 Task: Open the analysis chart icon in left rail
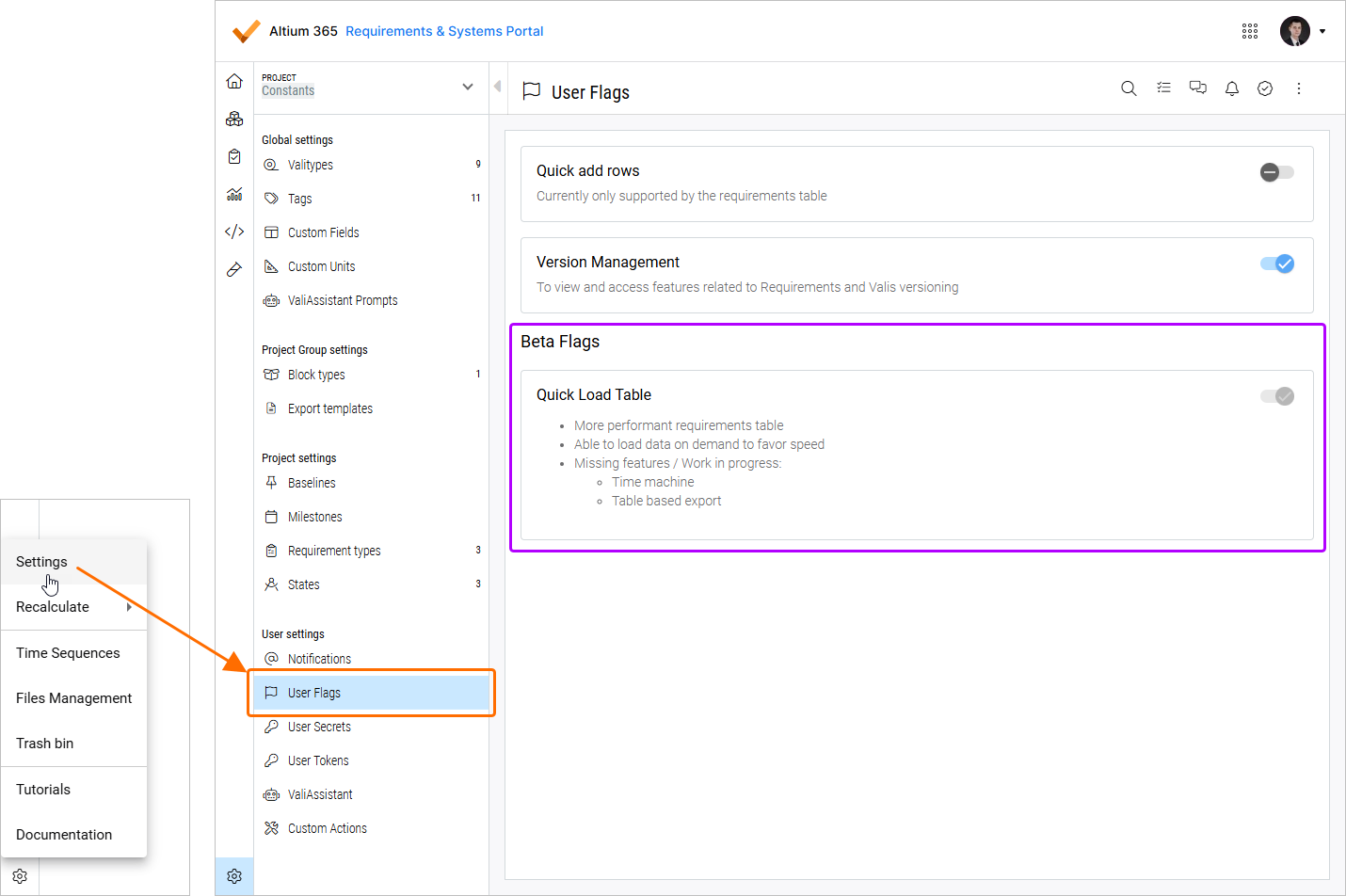(234, 194)
